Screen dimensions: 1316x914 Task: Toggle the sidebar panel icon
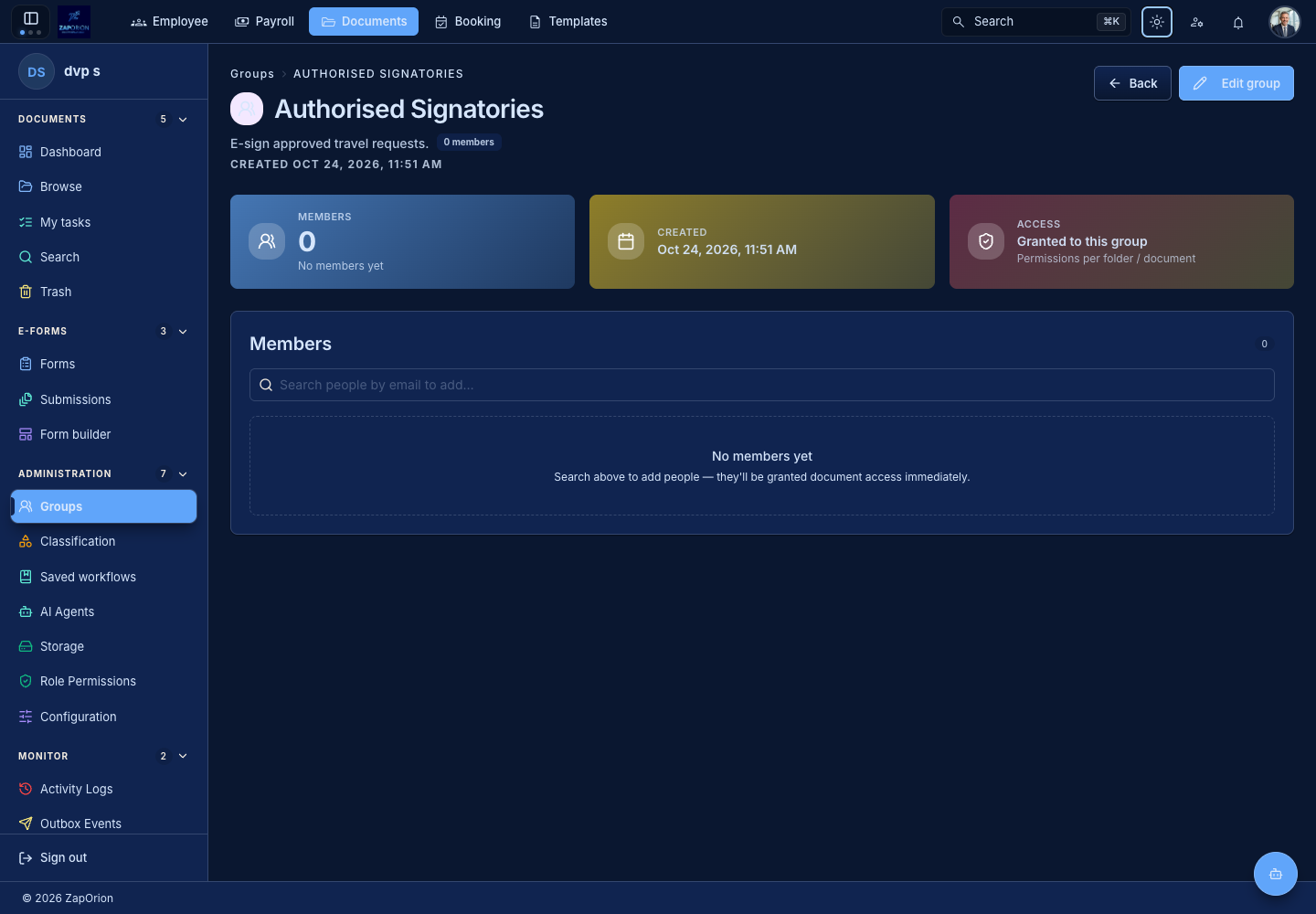tap(30, 18)
